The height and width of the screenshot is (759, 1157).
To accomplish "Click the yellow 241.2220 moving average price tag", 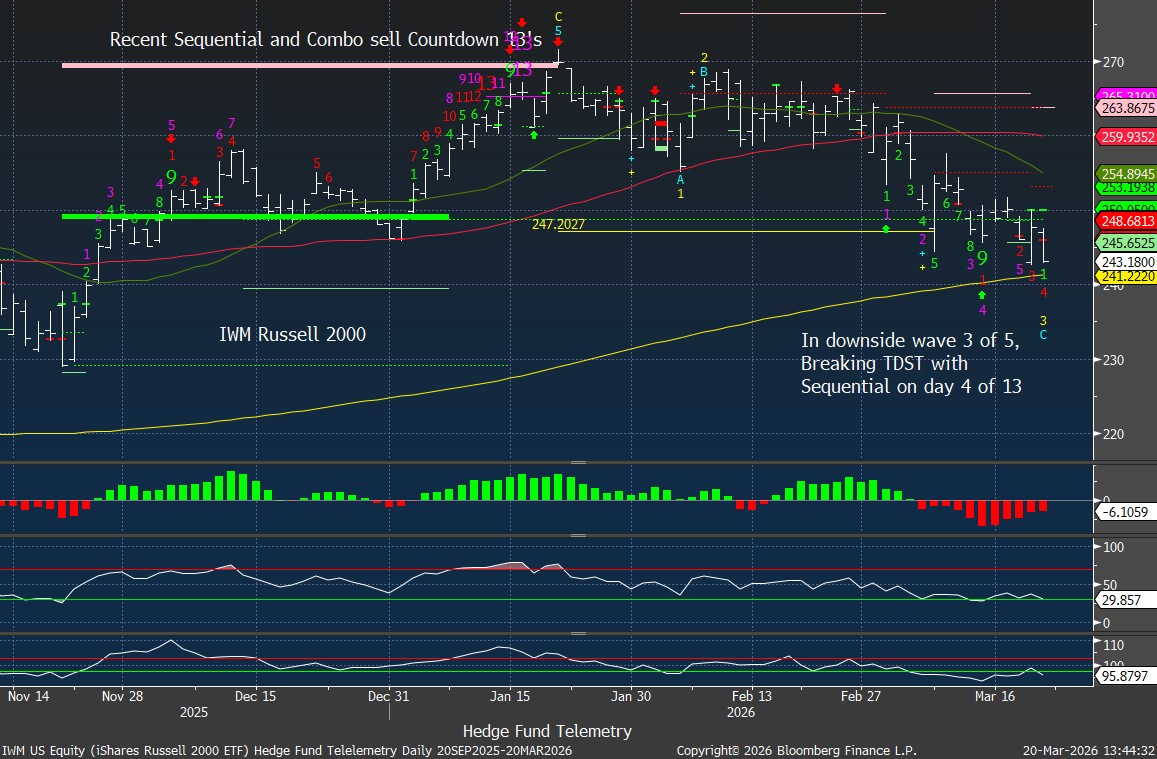I will tap(1126, 276).
